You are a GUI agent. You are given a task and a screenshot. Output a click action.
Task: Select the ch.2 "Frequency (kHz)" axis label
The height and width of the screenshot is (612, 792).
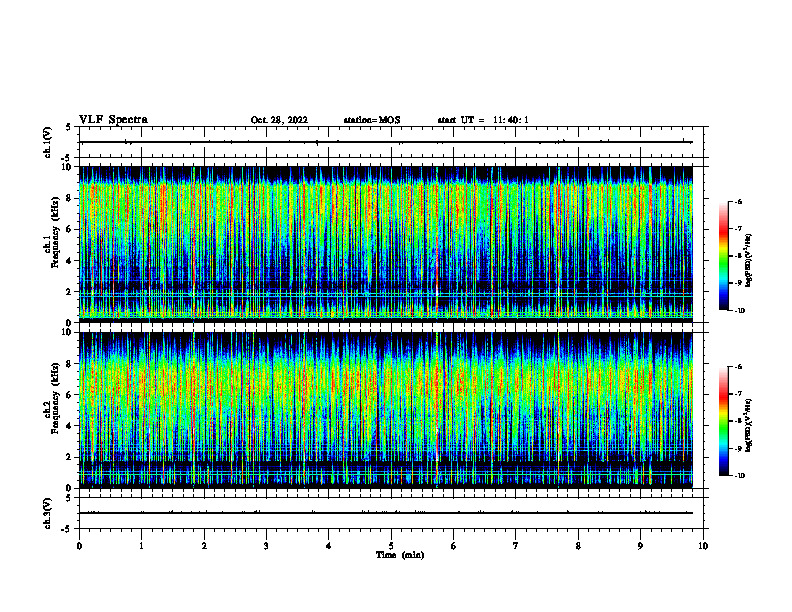[55, 397]
